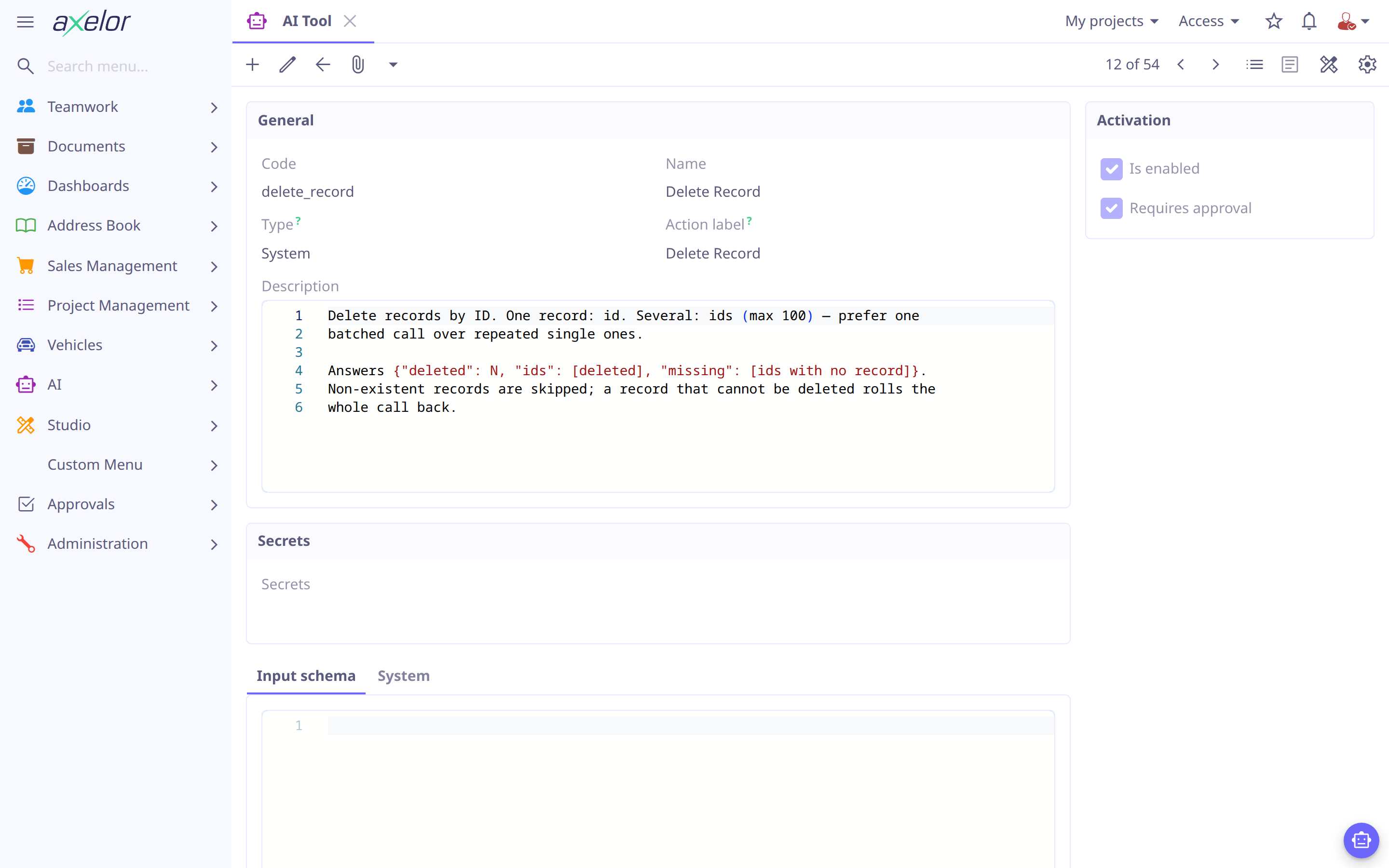Toggle the Is enabled checkbox

(1111, 169)
